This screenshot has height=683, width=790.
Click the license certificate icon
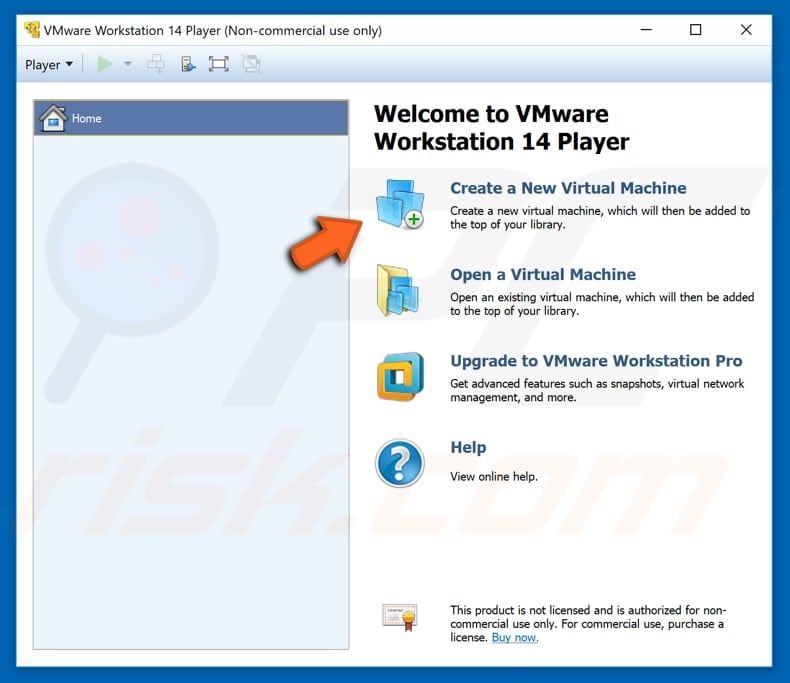click(400, 617)
